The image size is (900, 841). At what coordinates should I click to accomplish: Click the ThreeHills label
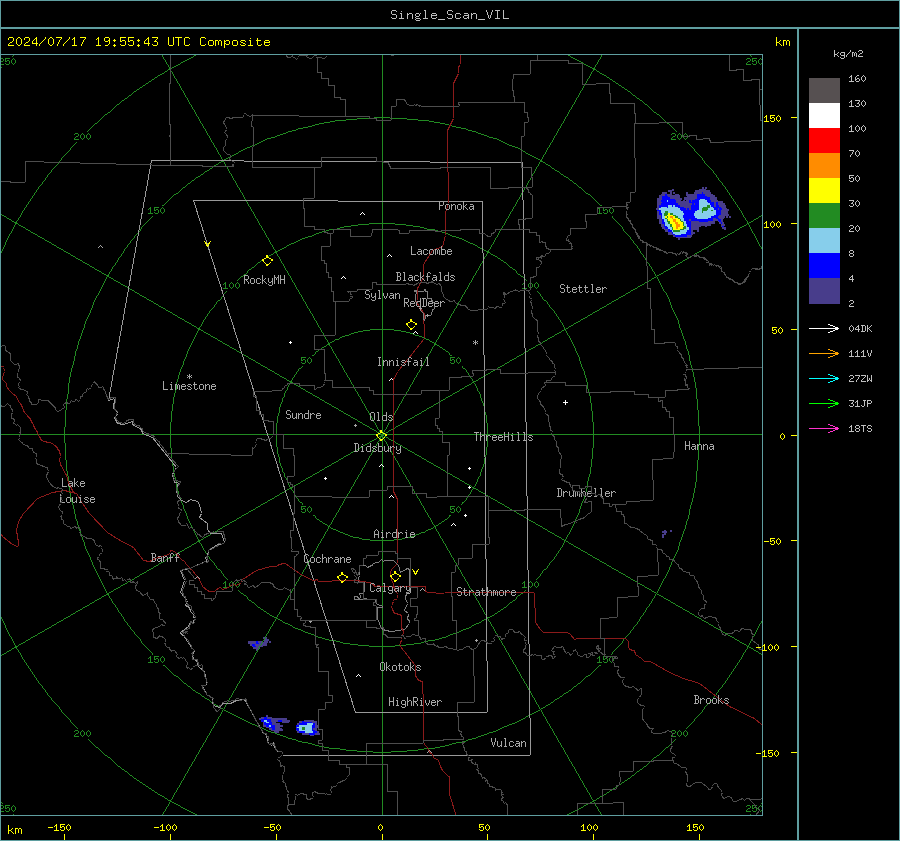coord(503,437)
